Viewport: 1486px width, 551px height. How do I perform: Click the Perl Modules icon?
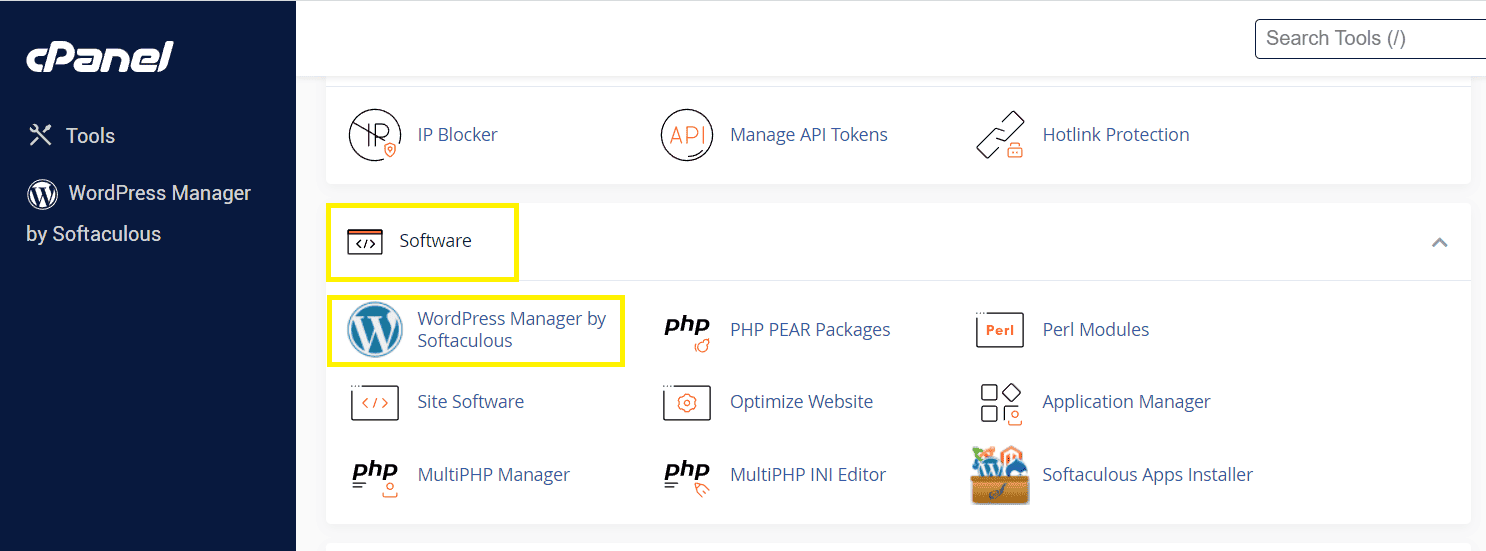(1000, 330)
